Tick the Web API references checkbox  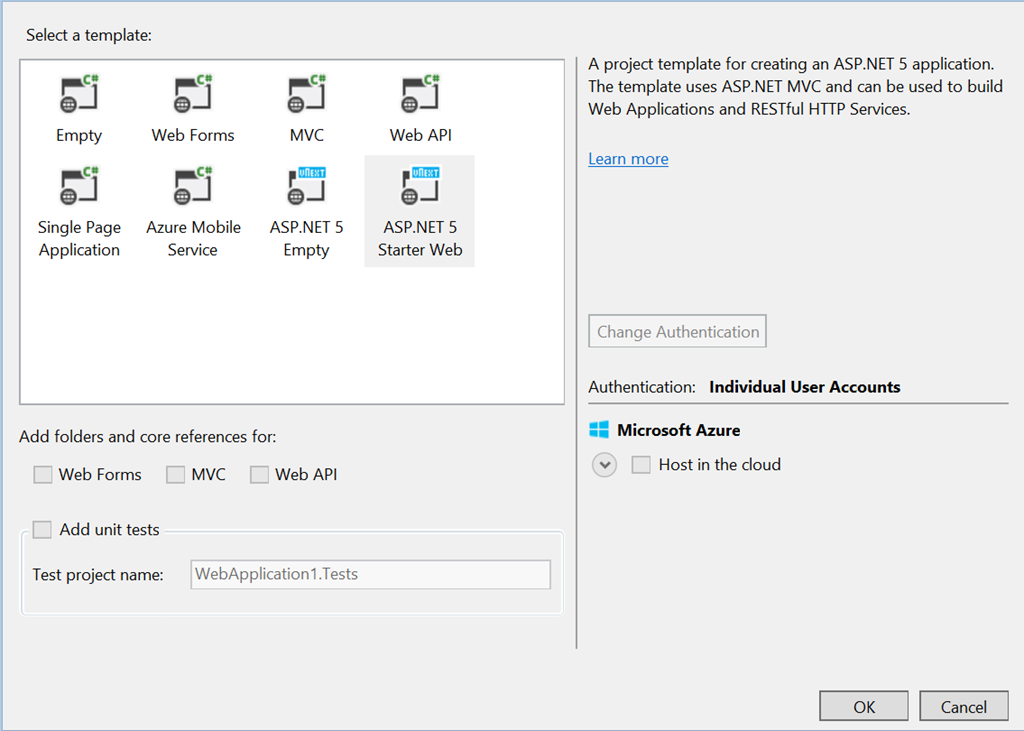259,474
